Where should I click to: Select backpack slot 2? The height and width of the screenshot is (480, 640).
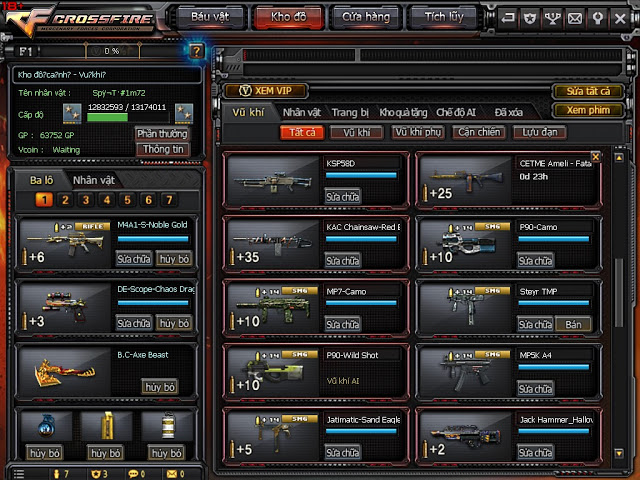click(65, 200)
